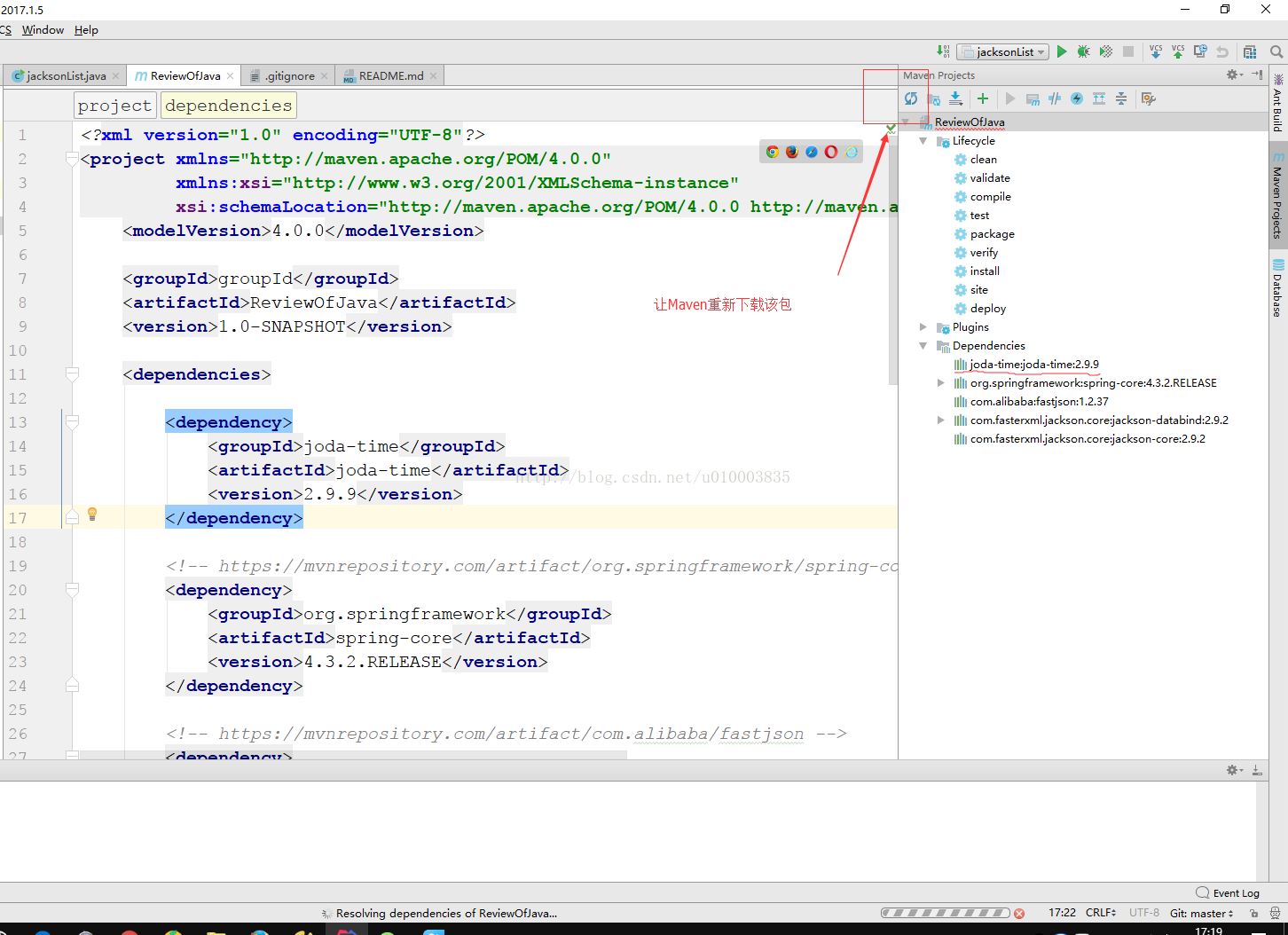Screen dimensions: 1288x935
Task: Cancel resolving dependencies progress bar
Action: coord(1019,913)
